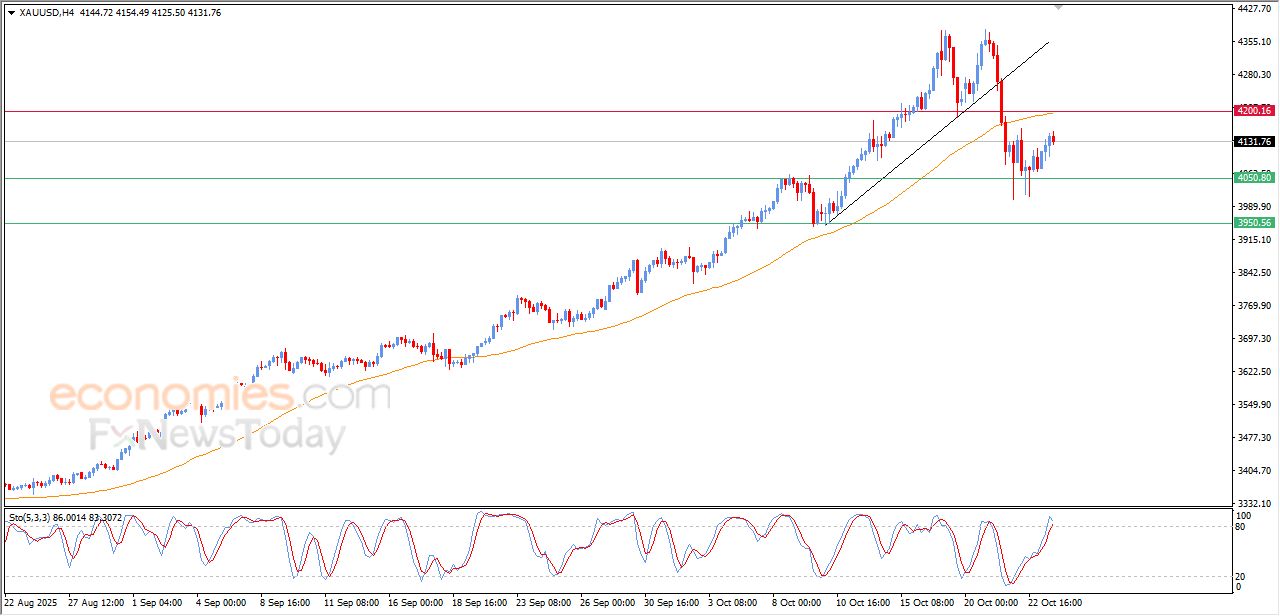Click the latest candlestick on the chart

click(1053, 138)
